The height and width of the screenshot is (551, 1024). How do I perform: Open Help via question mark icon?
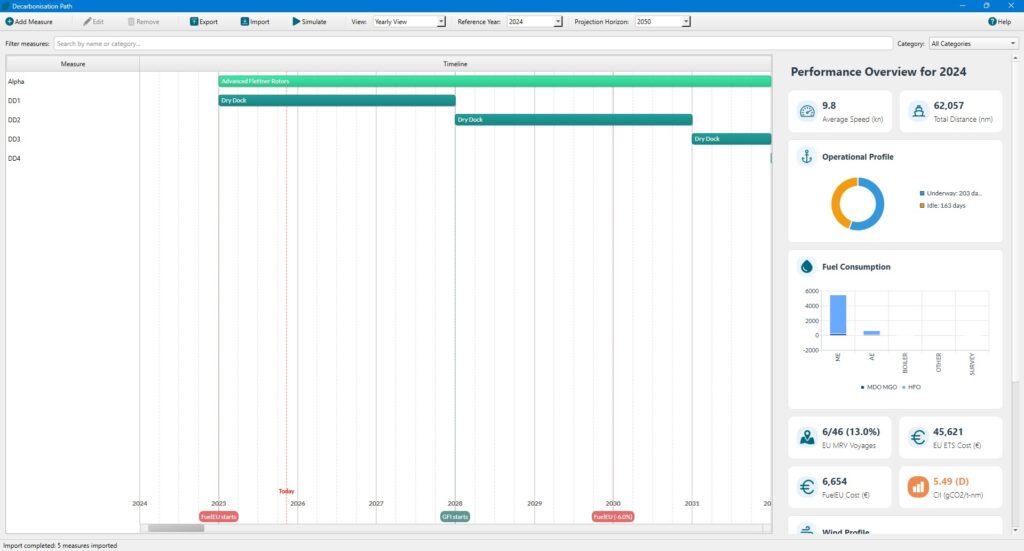991,21
